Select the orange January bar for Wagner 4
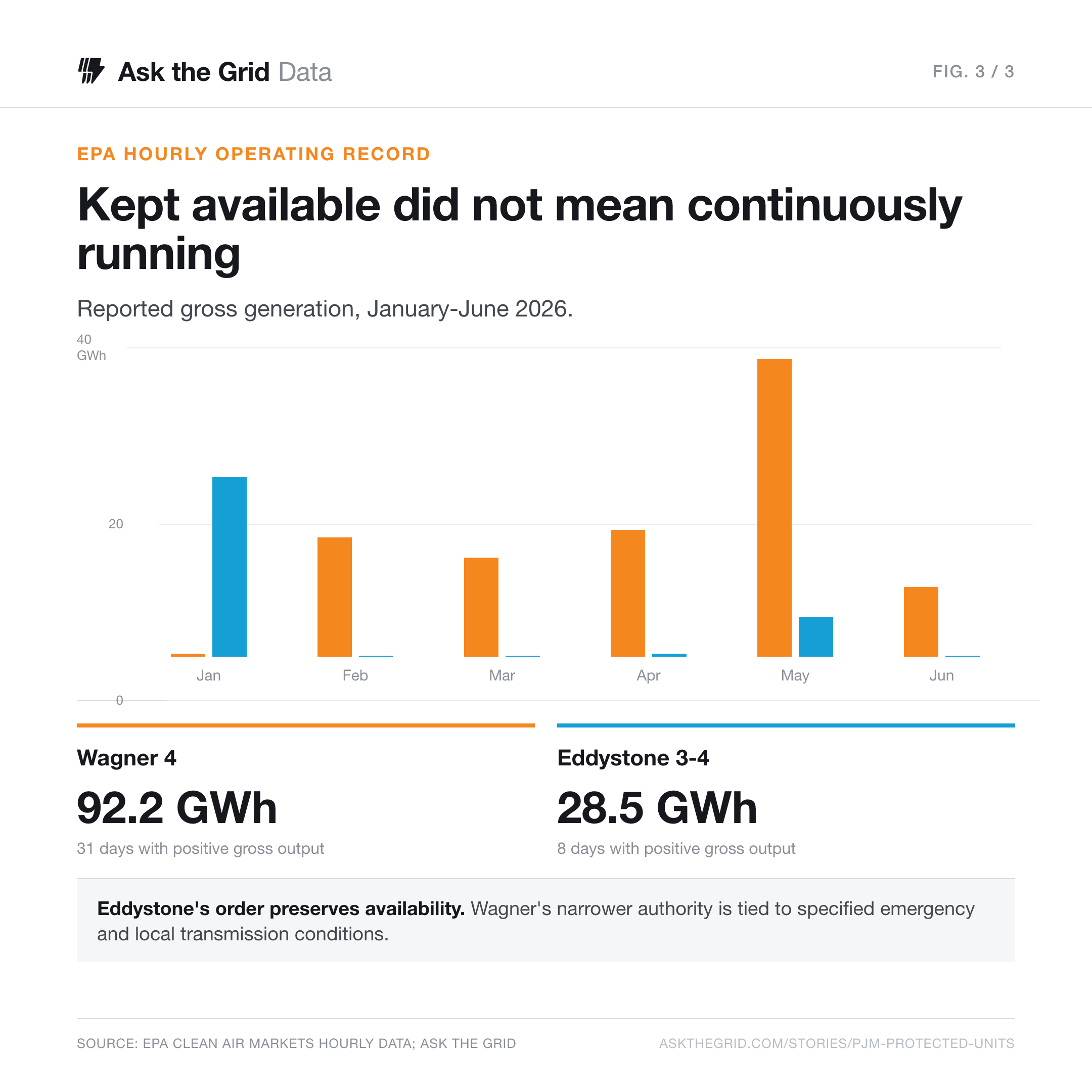The height and width of the screenshot is (1092, 1092). click(x=188, y=655)
